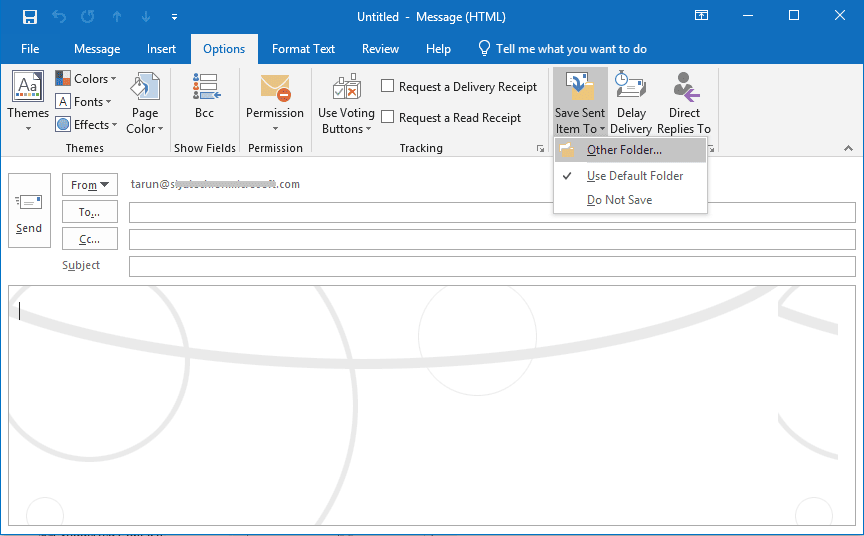Open the Help tab

click(x=438, y=49)
